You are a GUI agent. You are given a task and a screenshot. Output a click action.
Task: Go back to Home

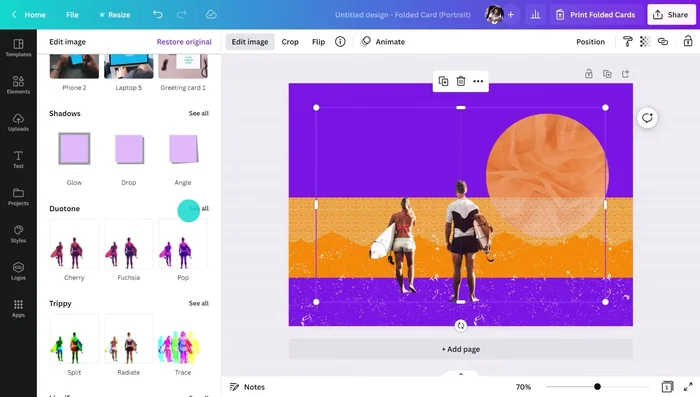(x=29, y=15)
